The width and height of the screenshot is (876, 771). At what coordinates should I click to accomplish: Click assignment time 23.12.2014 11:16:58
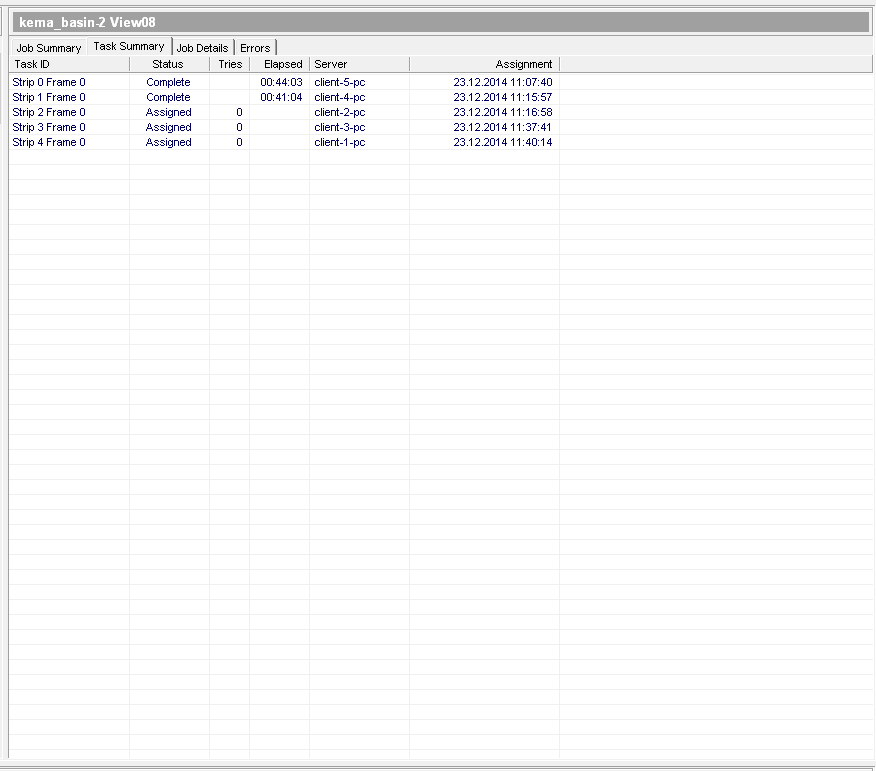point(502,112)
